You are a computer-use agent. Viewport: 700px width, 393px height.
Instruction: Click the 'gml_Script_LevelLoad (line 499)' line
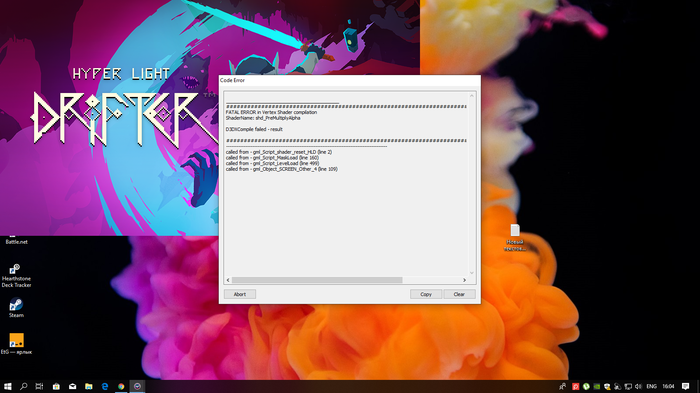click(x=286, y=163)
